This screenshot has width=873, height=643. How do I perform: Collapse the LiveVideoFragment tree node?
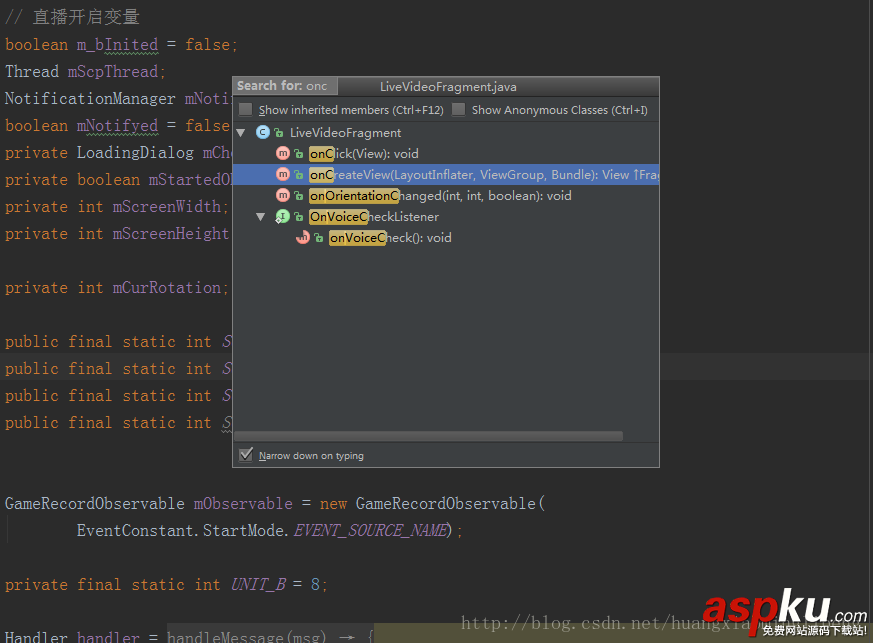coord(241,132)
